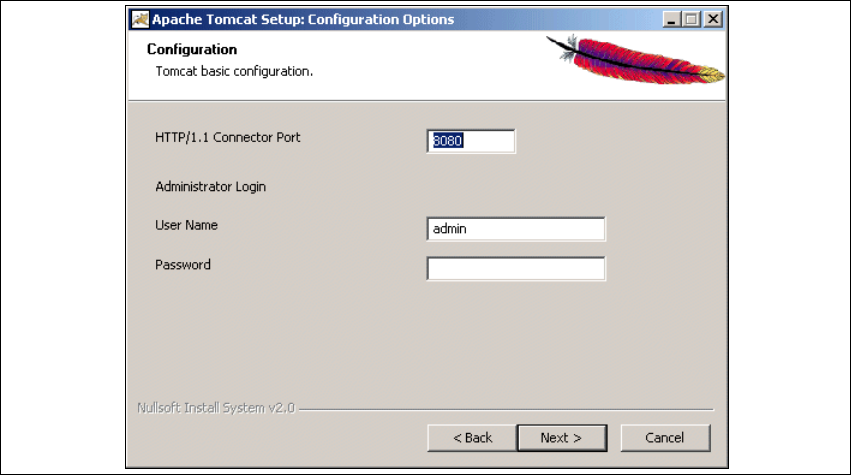Viewport: 851px width, 475px height.
Task: Click the Password label
Action: pyautogui.click(x=183, y=265)
